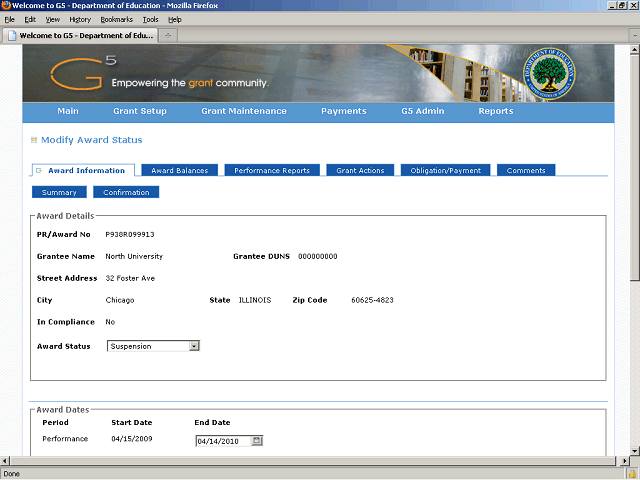
Task: Select the Award Information tab
Action: (x=83, y=171)
